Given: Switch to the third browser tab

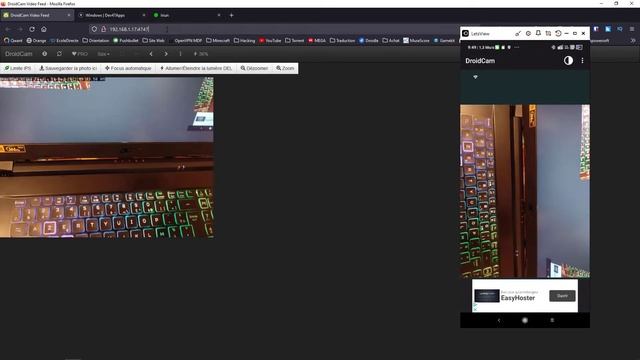Looking at the screenshot, I should click(187, 15).
